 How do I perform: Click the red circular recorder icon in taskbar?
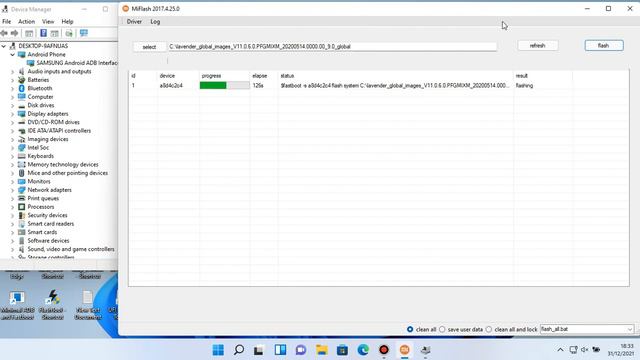[x=384, y=350]
